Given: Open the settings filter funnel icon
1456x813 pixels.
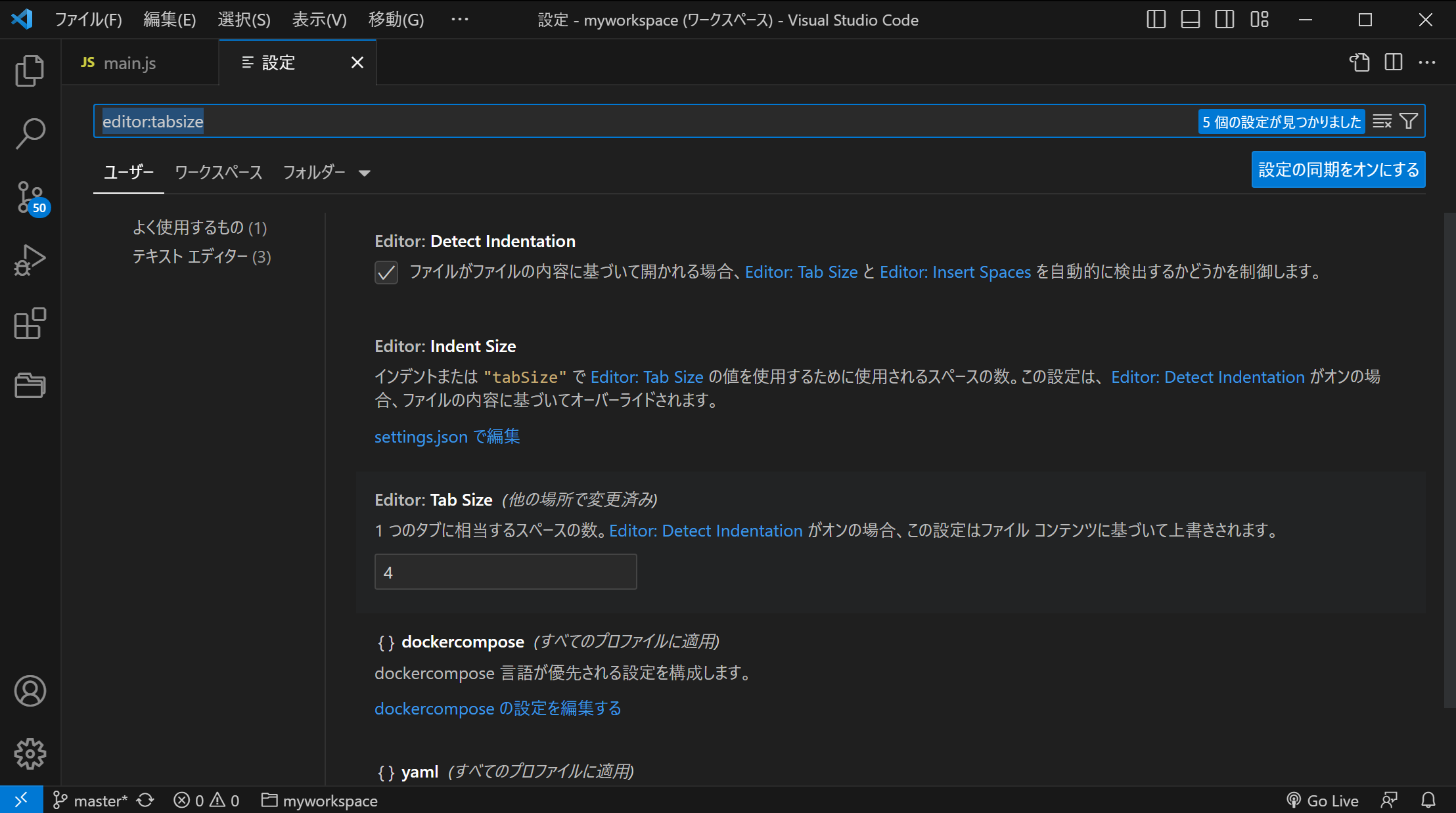Looking at the screenshot, I should pos(1409,121).
